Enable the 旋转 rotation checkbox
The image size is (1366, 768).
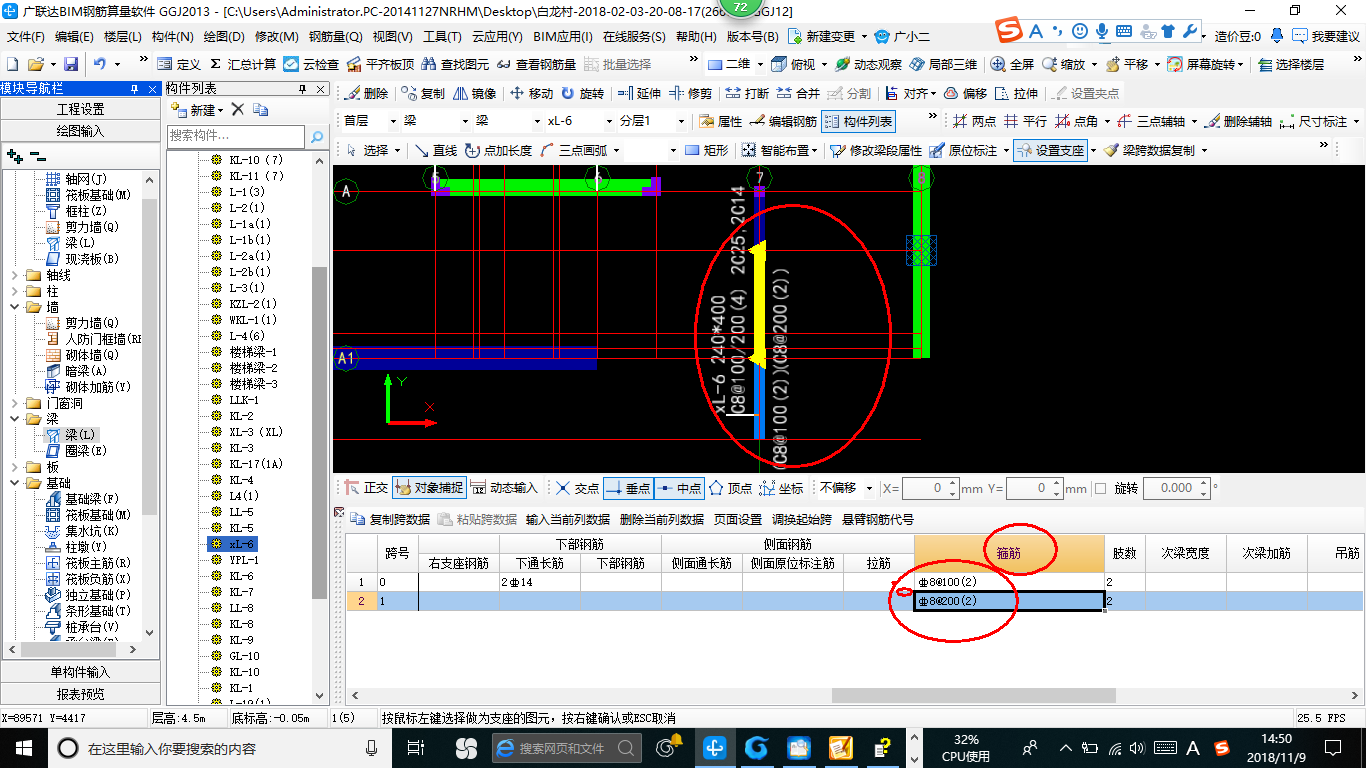click(x=1101, y=489)
